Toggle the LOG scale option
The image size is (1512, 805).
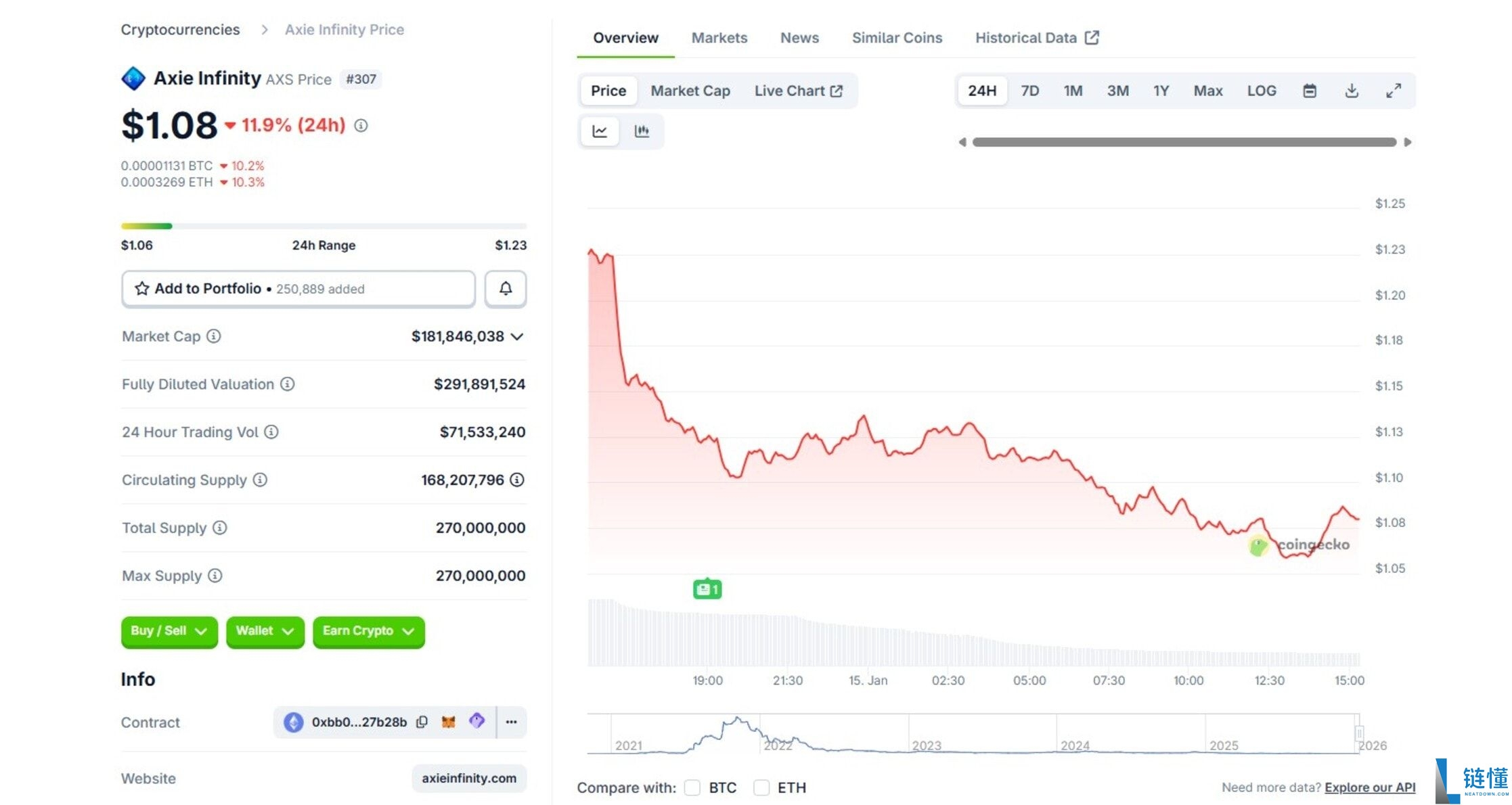pyautogui.click(x=1262, y=91)
